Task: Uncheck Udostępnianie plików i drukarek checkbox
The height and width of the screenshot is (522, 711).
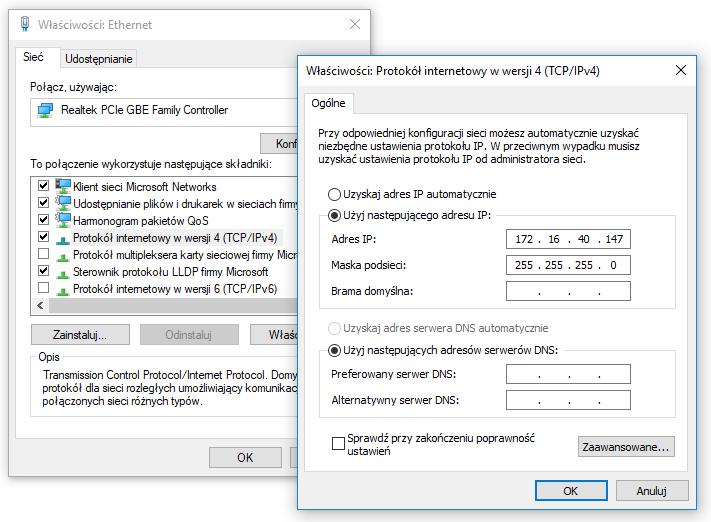Action: click(x=44, y=202)
